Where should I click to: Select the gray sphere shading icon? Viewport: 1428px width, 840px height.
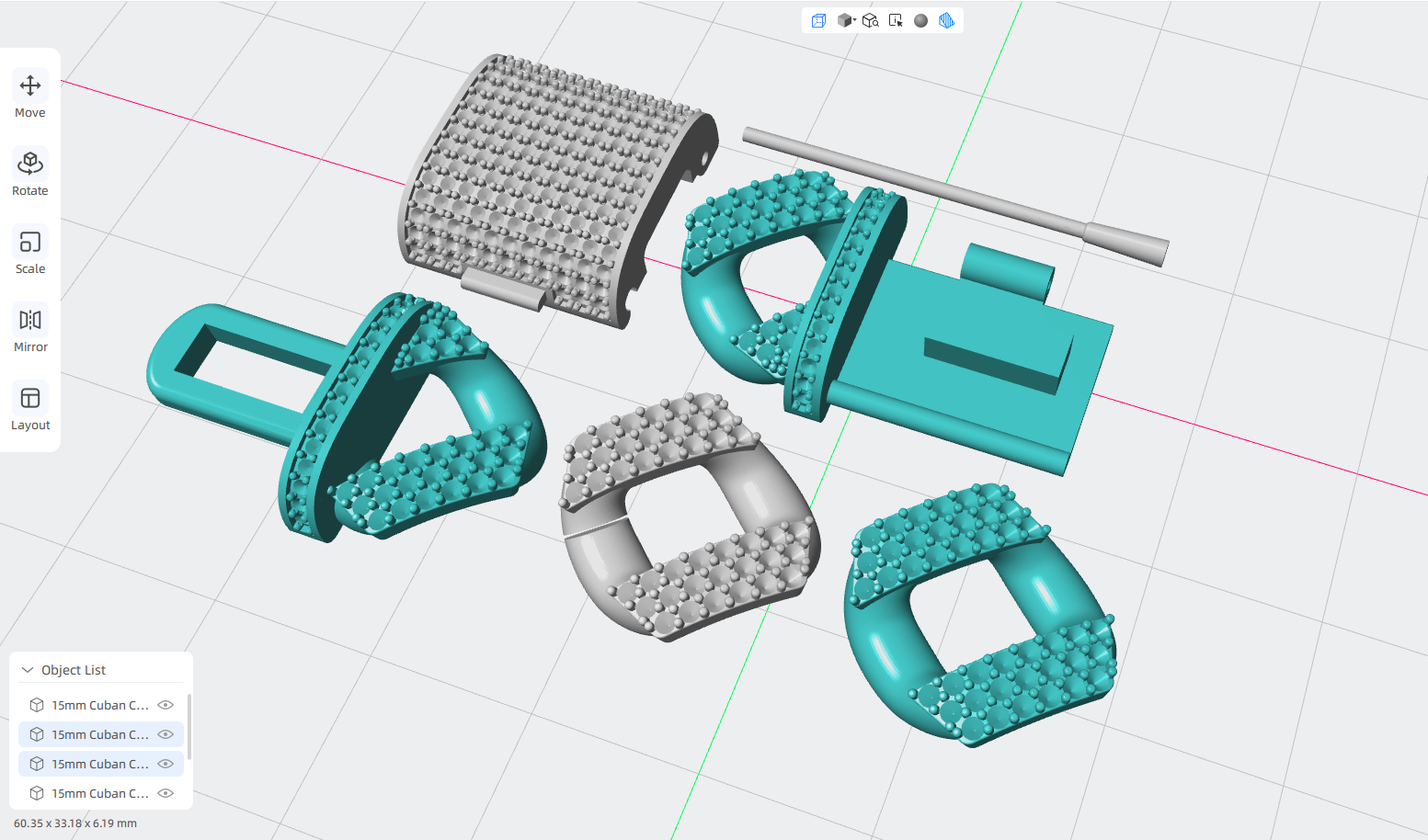point(920,20)
